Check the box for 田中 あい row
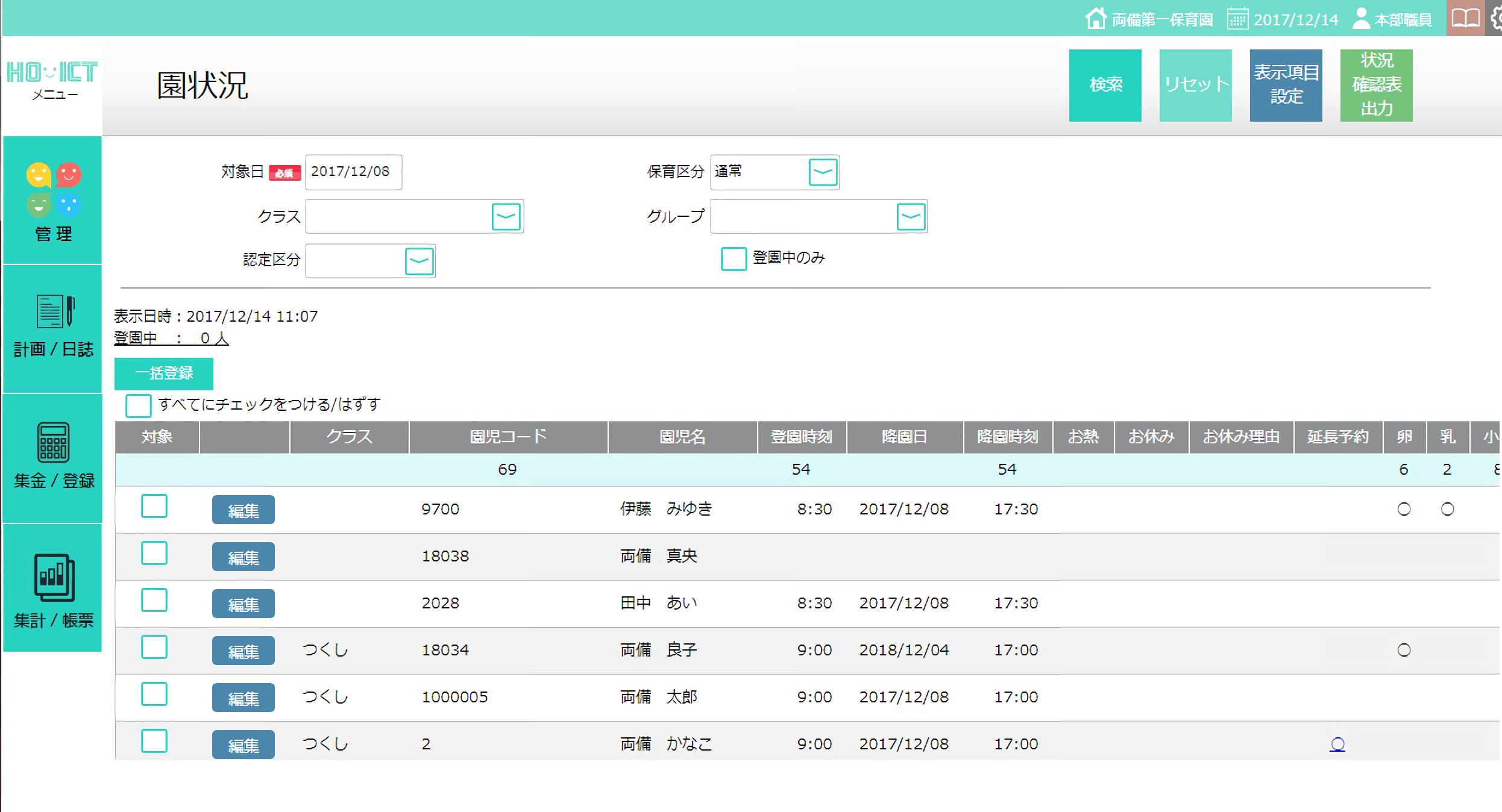The width and height of the screenshot is (1502, 812). [154, 600]
